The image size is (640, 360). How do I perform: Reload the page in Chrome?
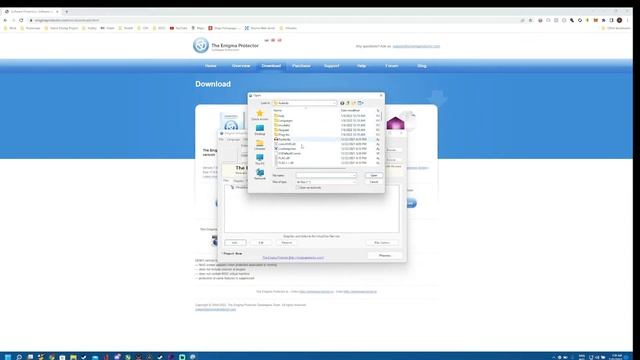[x=21, y=20]
